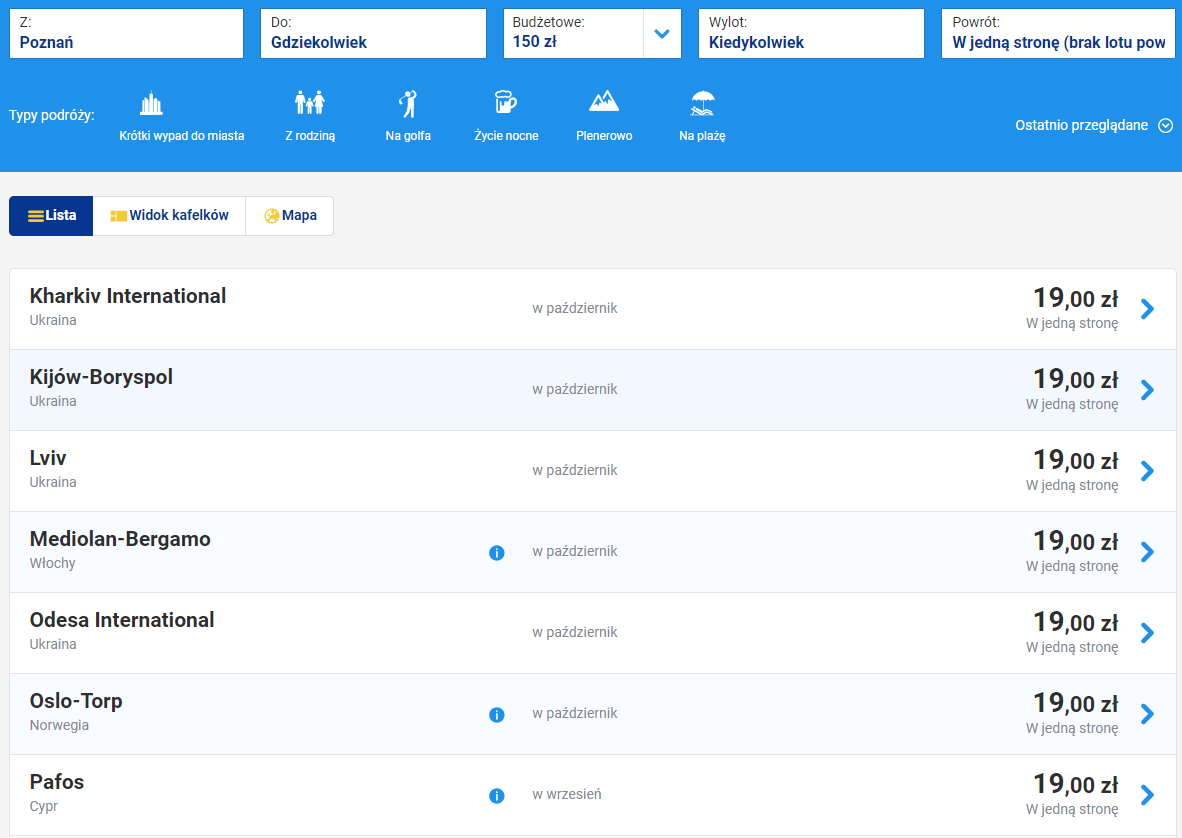Choose the outdoor mountains icon
Viewport: 1182px width, 838px height.
pos(604,103)
